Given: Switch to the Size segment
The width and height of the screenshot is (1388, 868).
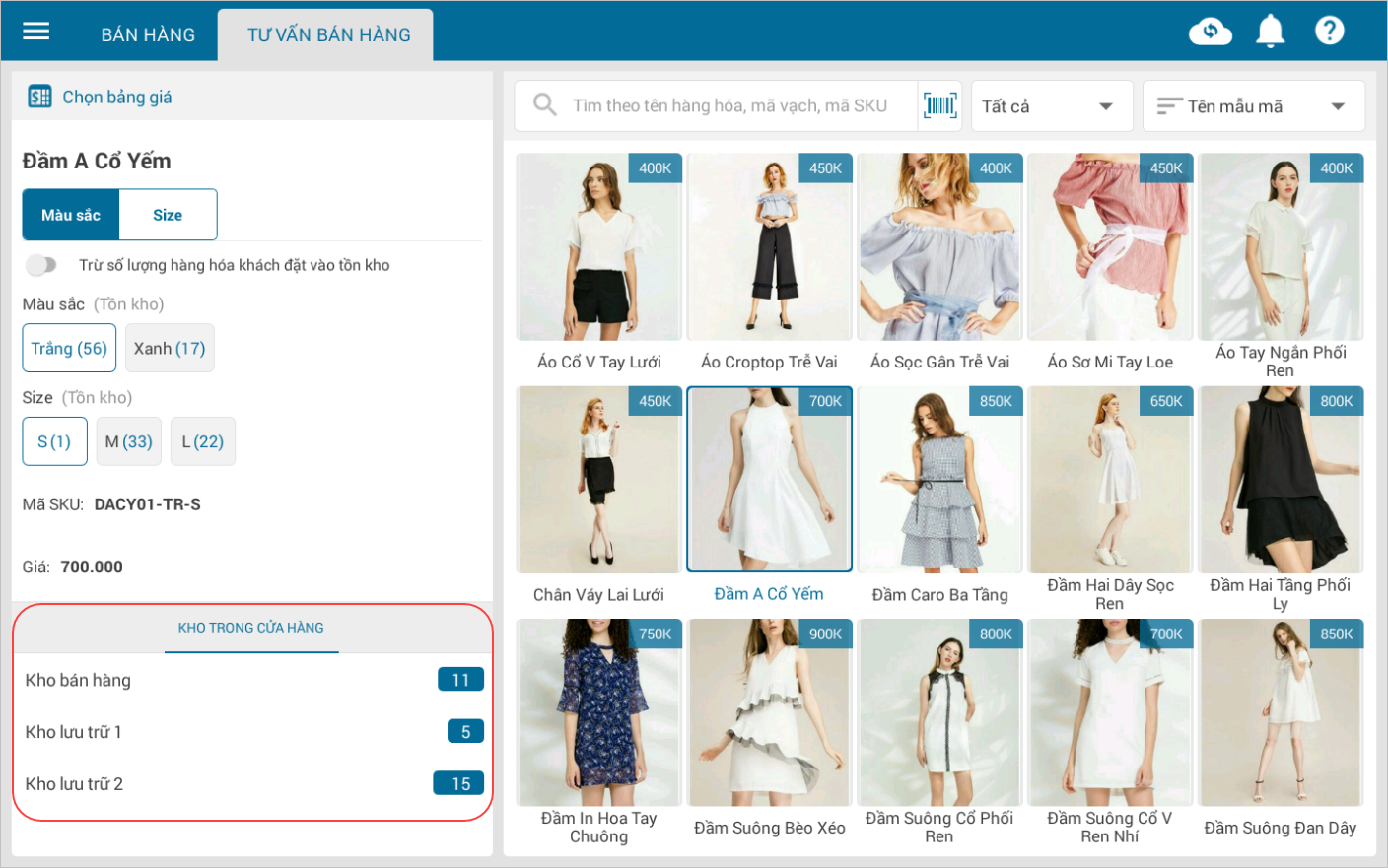Looking at the screenshot, I should [x=168, y=215].
